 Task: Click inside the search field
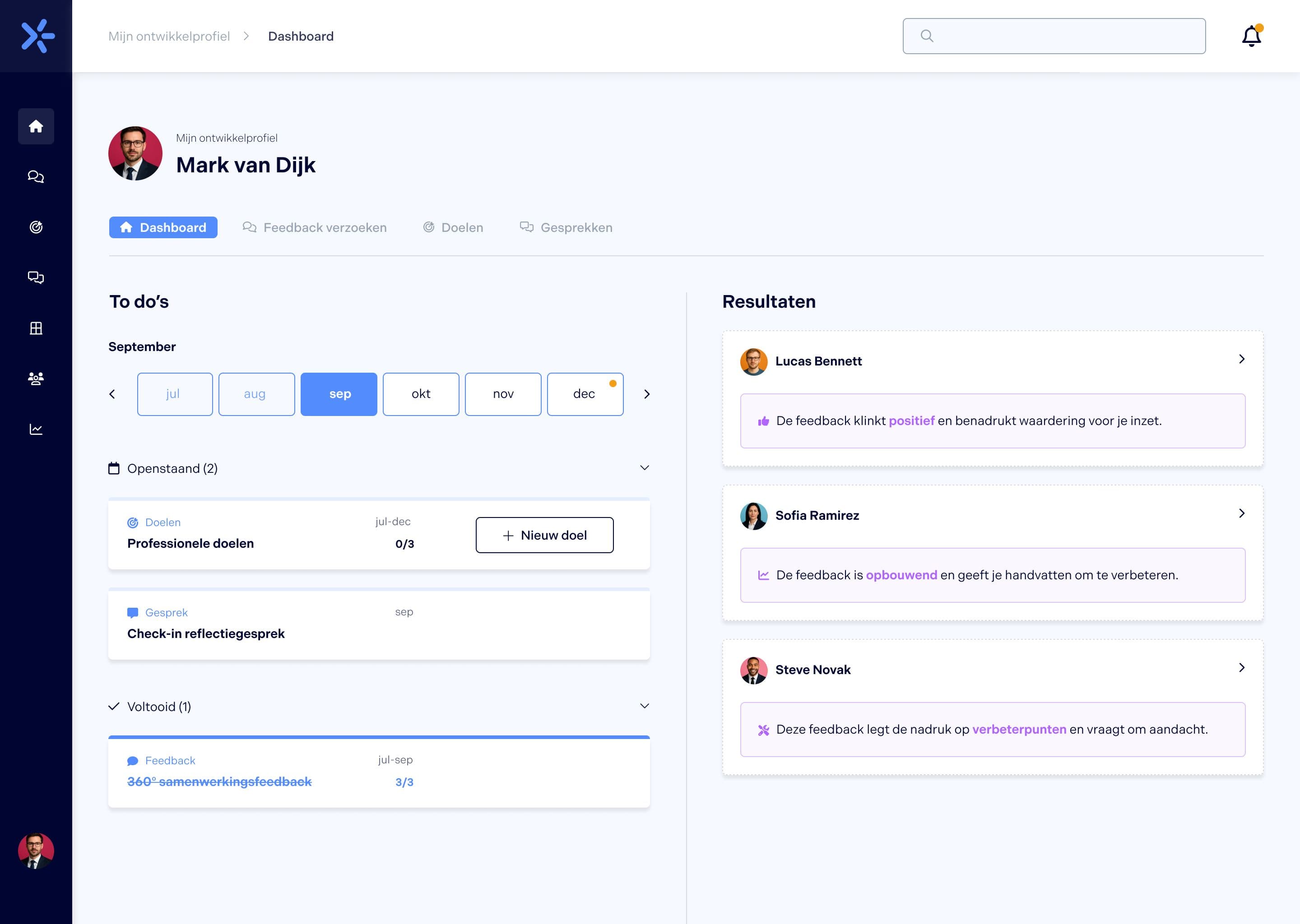pos(1053,35)
